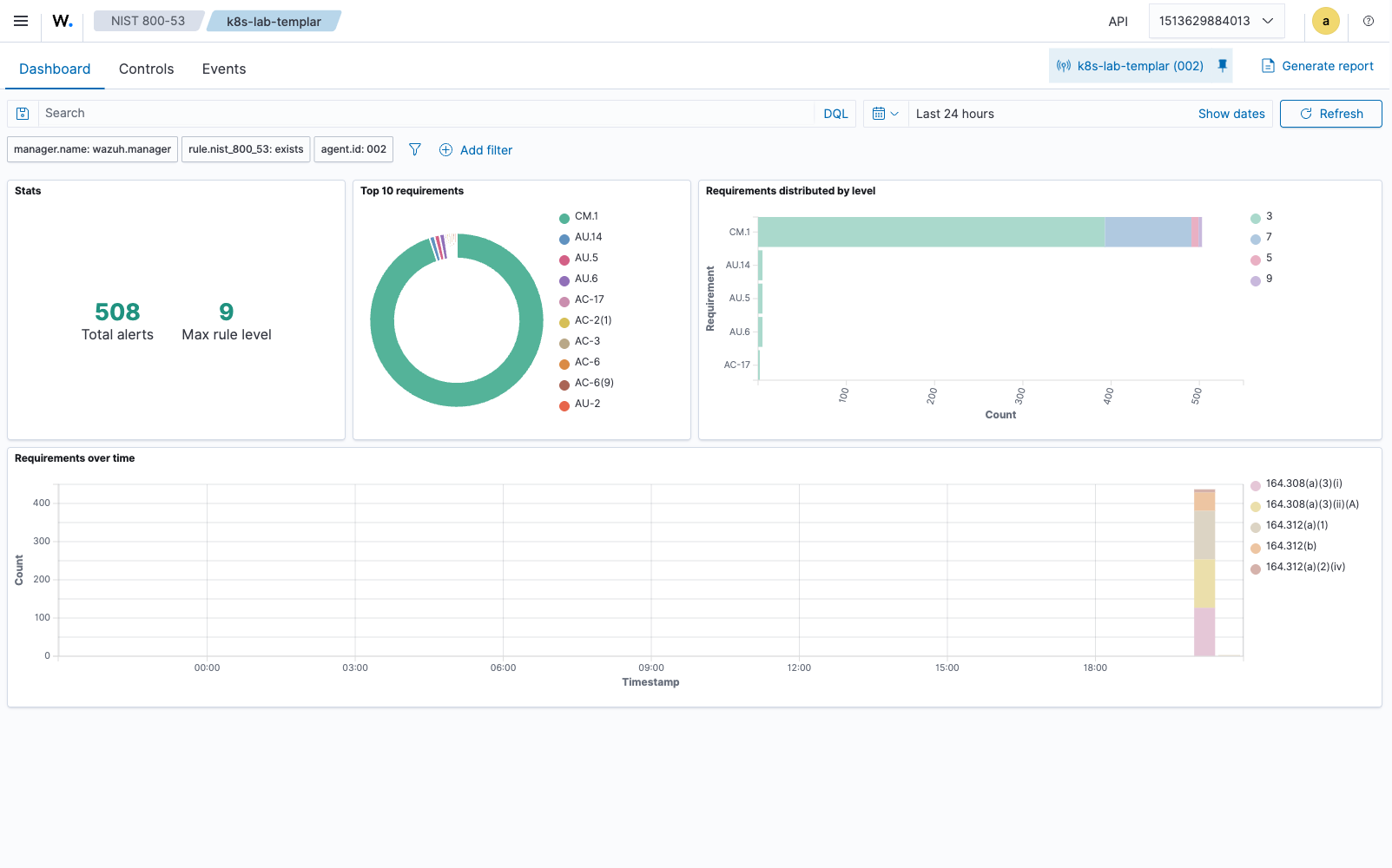Open manager.name: wazuh.manager filter pill
This screenshot has width=1392, height=868.
92,149
